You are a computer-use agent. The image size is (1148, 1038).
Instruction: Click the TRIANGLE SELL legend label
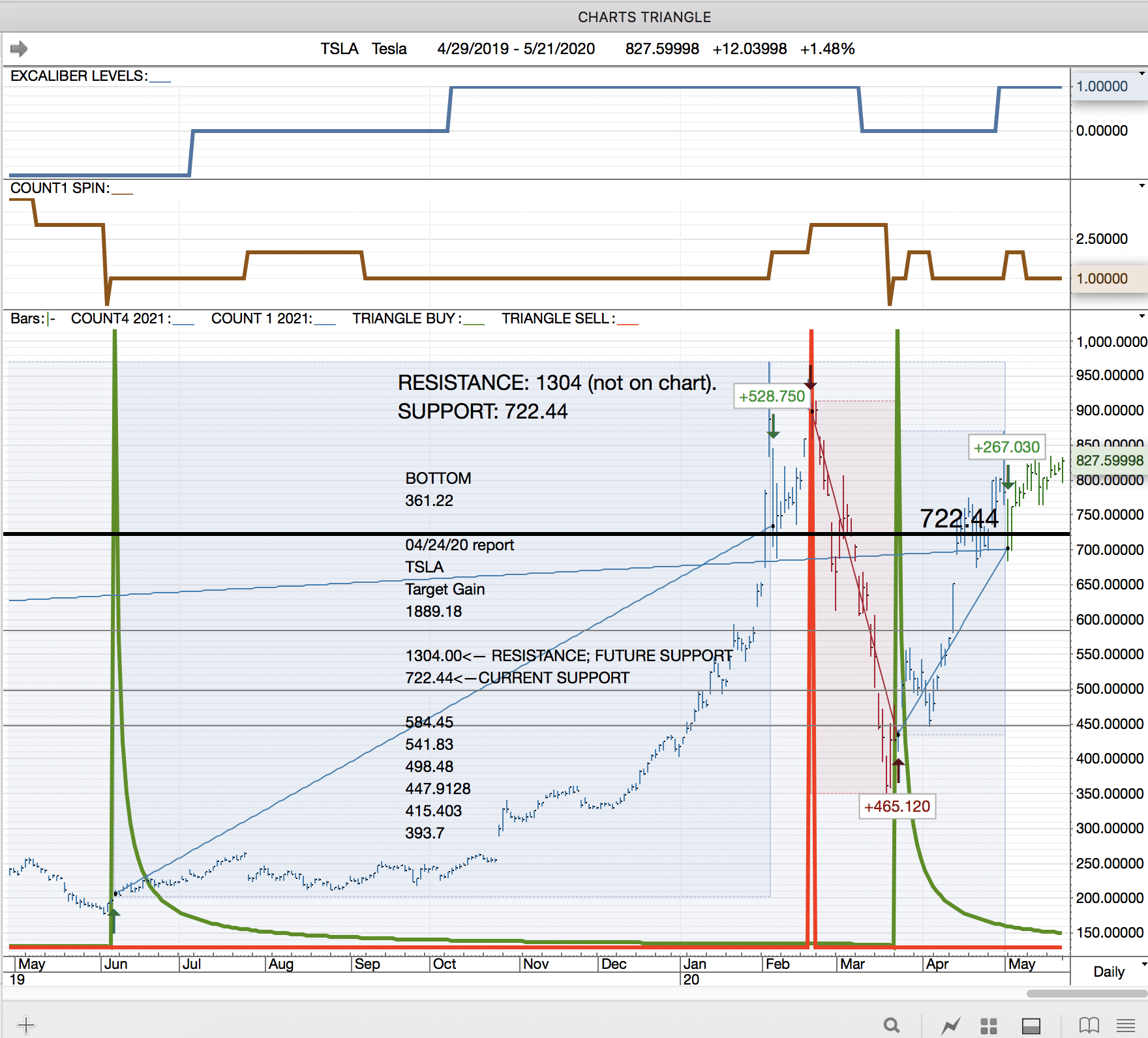coord(558,319)
